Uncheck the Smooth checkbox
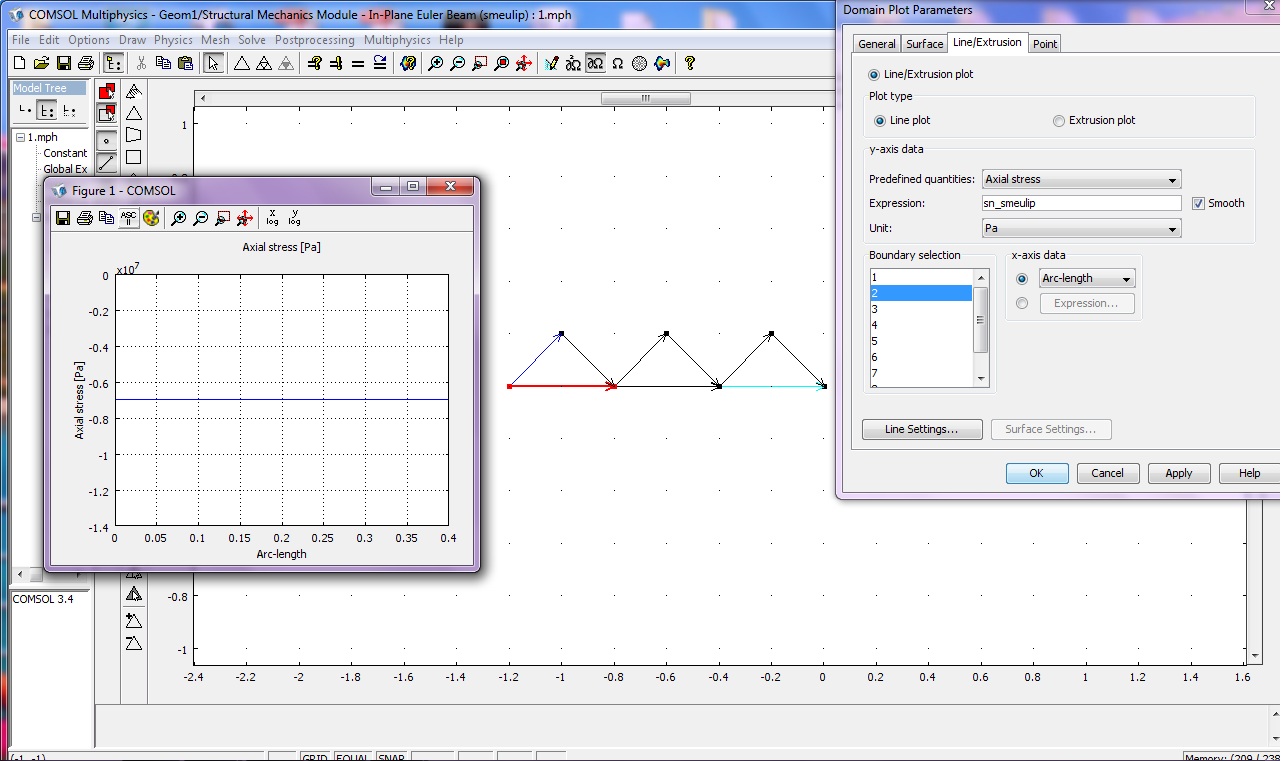 tap(1199, 203)
